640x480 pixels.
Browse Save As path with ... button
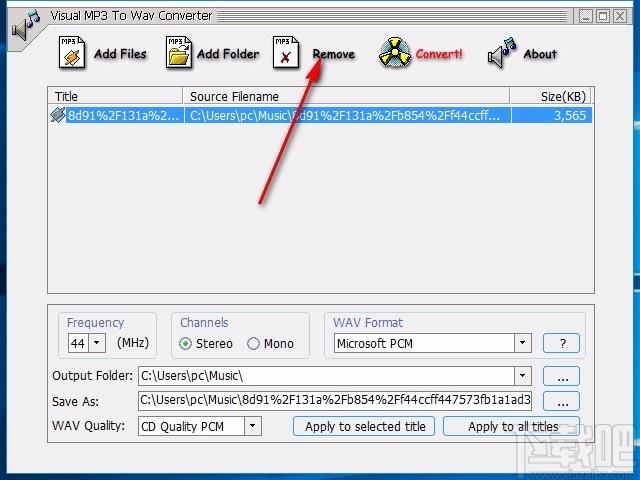pos(561,401)
